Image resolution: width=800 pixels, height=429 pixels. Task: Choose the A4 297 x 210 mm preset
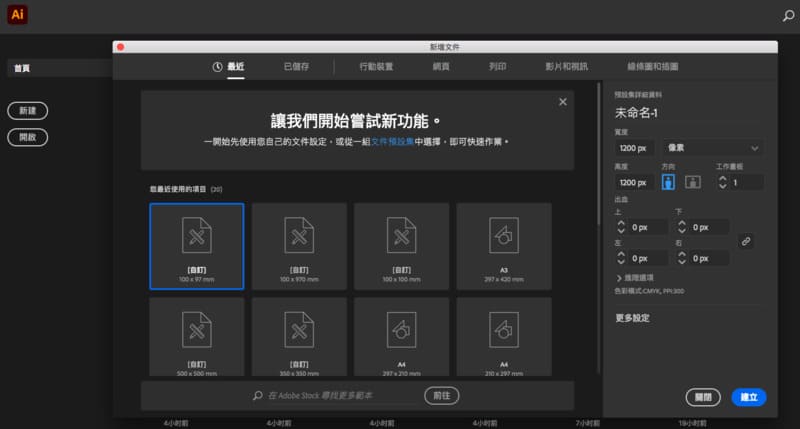(402, 337)
